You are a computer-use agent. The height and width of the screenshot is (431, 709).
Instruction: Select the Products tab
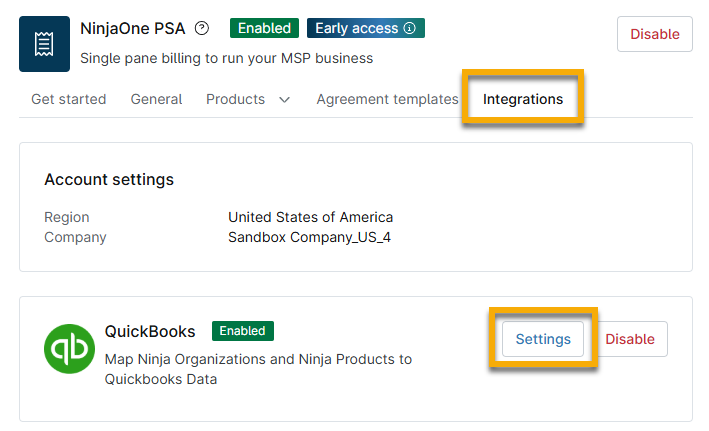tap(236, 99)
